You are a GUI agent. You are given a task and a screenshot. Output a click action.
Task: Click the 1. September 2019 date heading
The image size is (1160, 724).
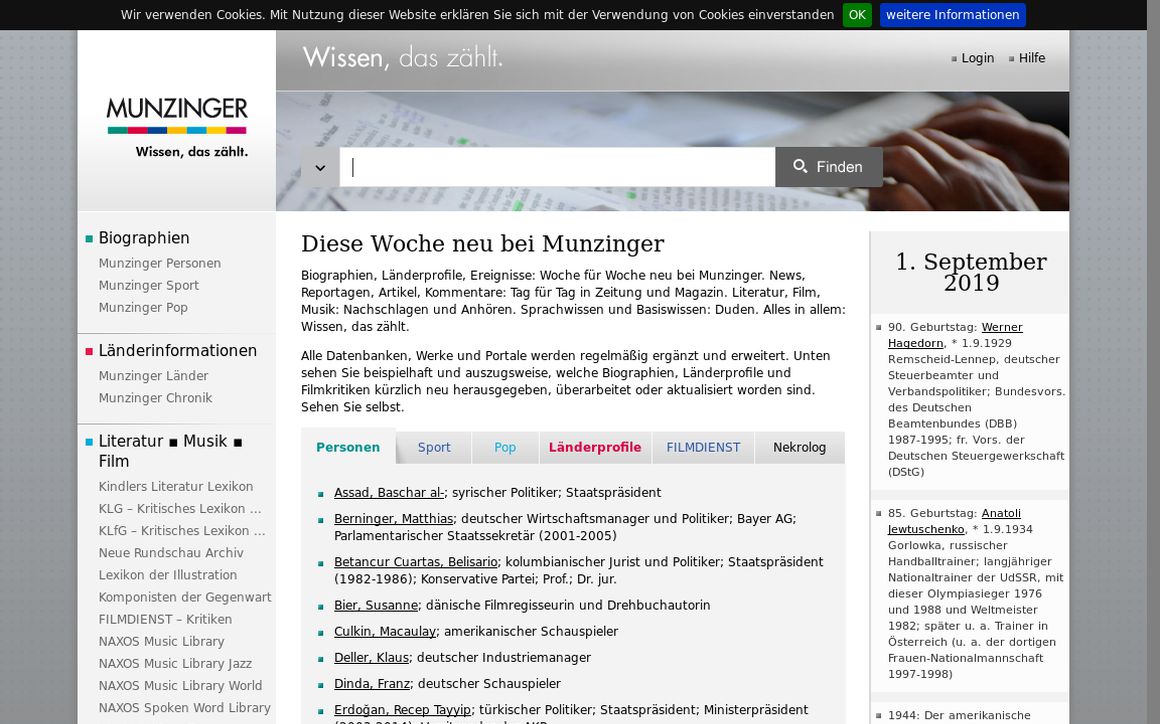click(x=971, y=272)
